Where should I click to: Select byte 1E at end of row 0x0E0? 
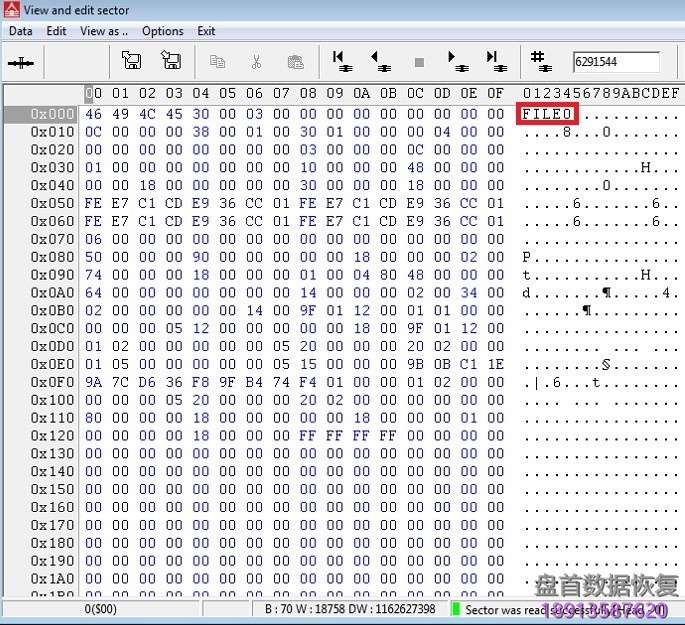click(495, 364)
